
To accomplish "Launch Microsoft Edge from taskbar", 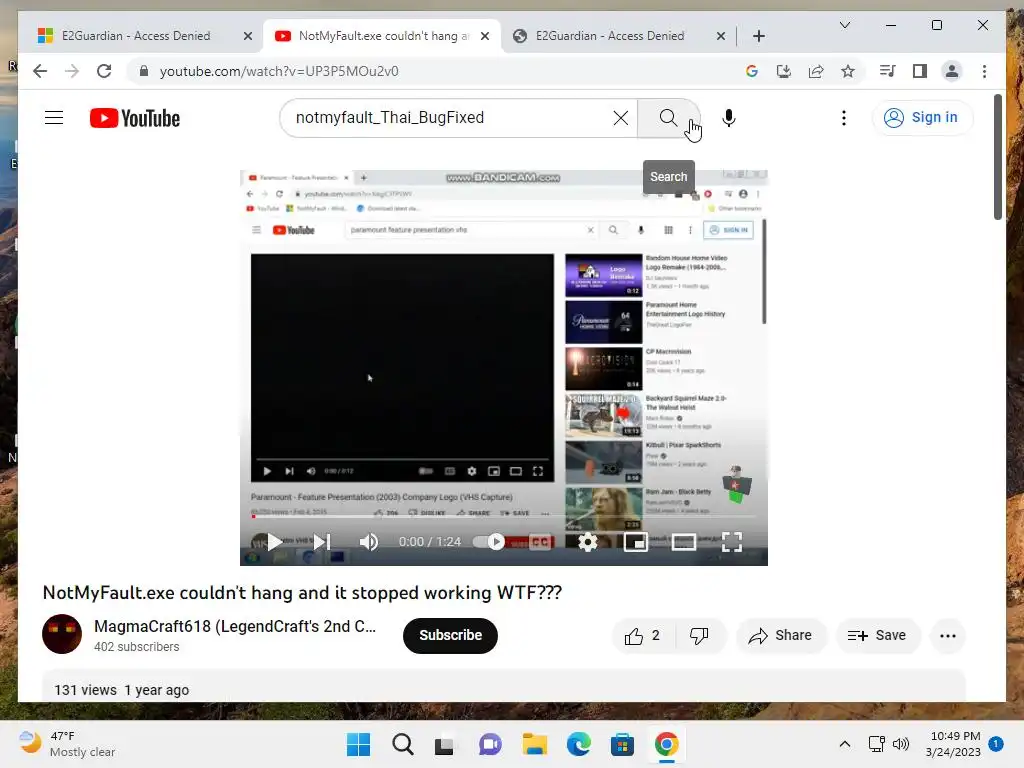I will [x=579, y=744].
